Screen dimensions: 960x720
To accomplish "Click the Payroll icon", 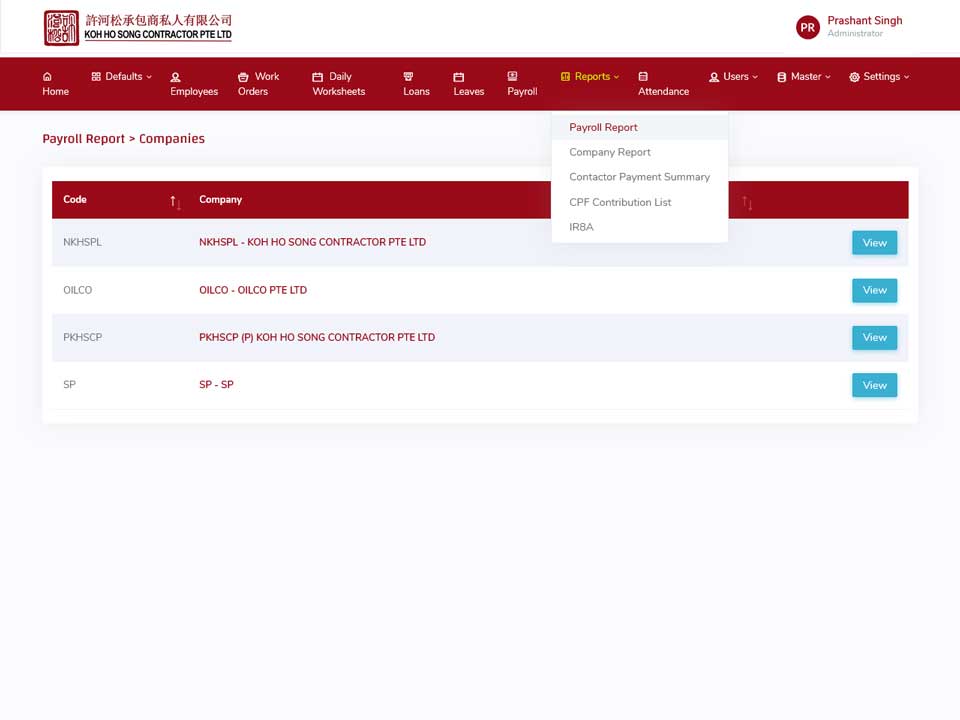I will click(512, 76).
